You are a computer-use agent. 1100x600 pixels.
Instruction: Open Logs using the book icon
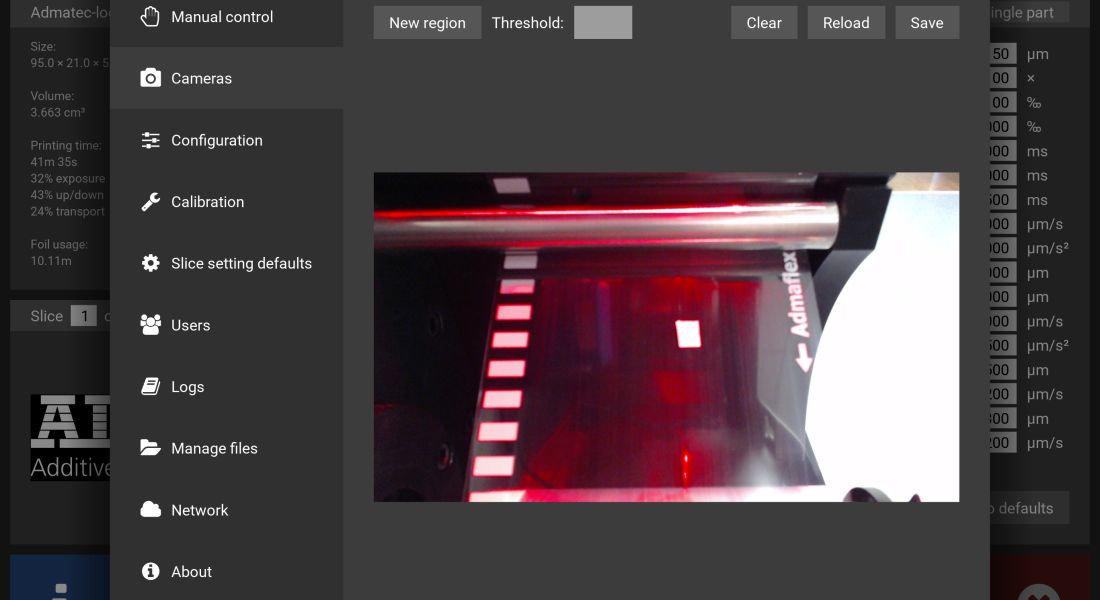(x=150, y=387)
